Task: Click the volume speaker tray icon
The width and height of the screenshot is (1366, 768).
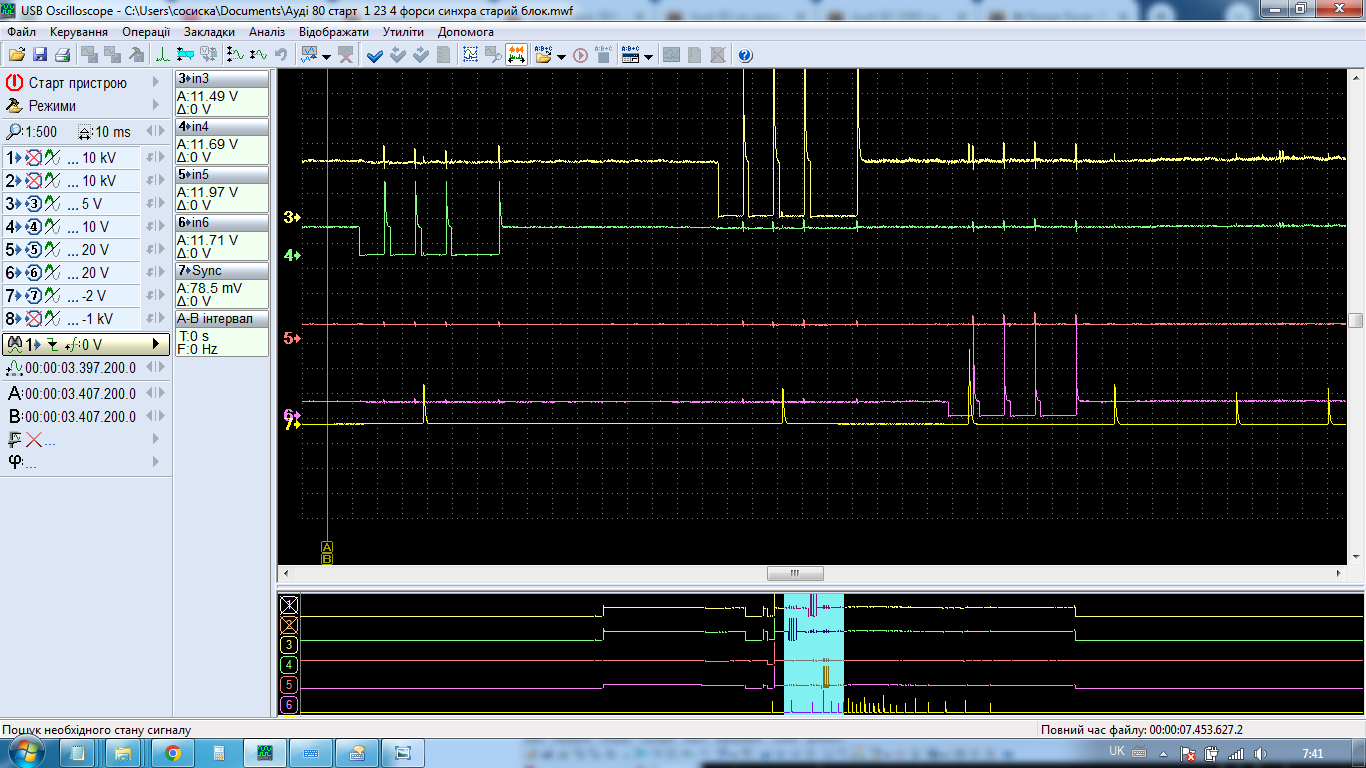Action: pyautogui.click(x=1260, y=753)
